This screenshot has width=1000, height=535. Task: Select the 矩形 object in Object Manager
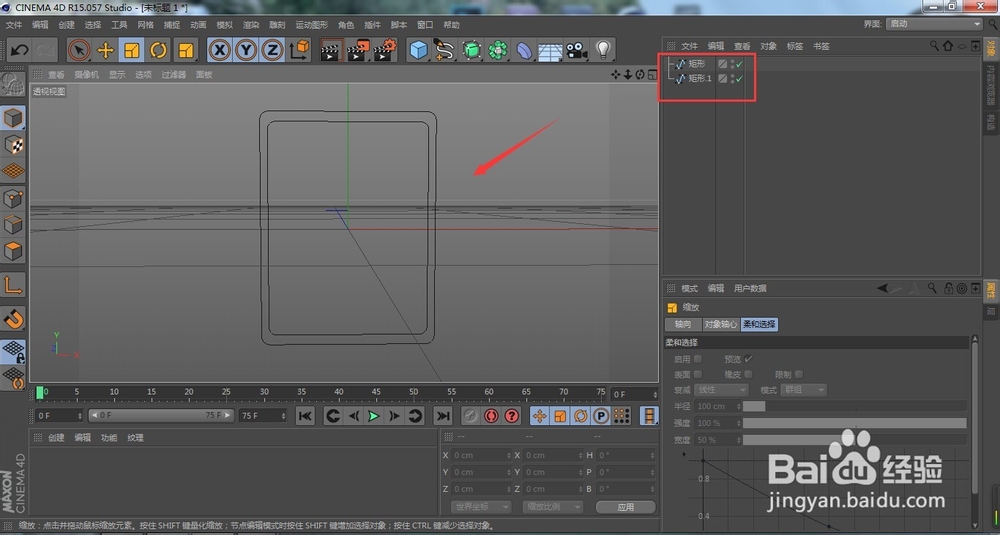click(696, 64)
